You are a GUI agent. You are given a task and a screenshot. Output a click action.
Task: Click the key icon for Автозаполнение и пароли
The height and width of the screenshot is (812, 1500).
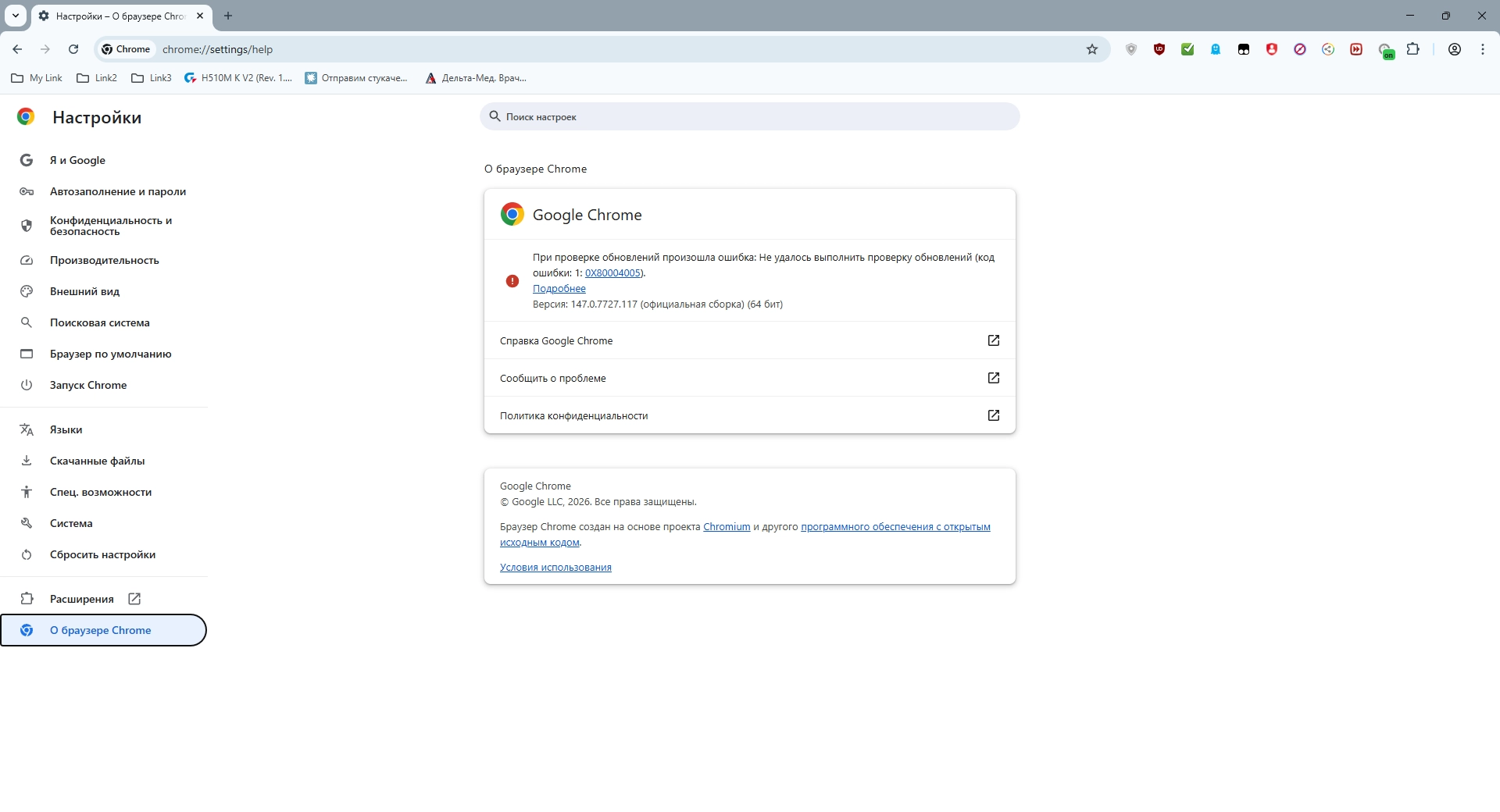(27, 191)
